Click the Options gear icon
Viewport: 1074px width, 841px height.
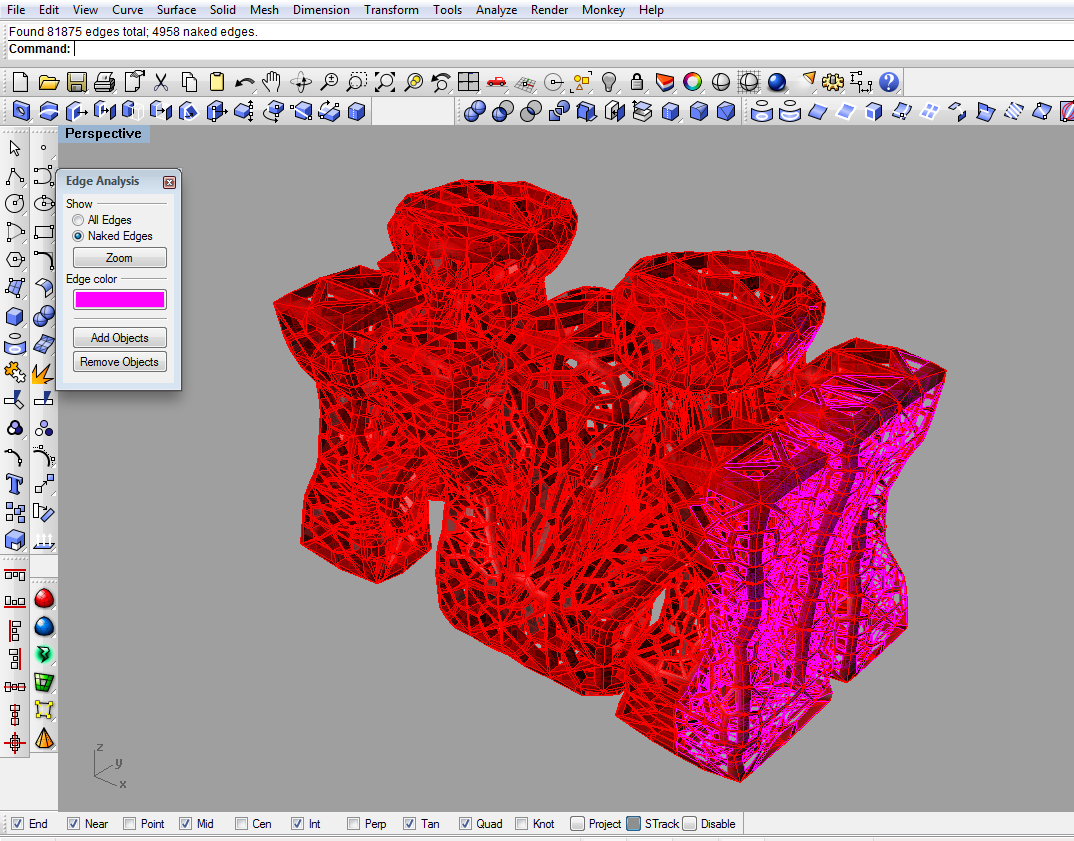click(833, 82)
